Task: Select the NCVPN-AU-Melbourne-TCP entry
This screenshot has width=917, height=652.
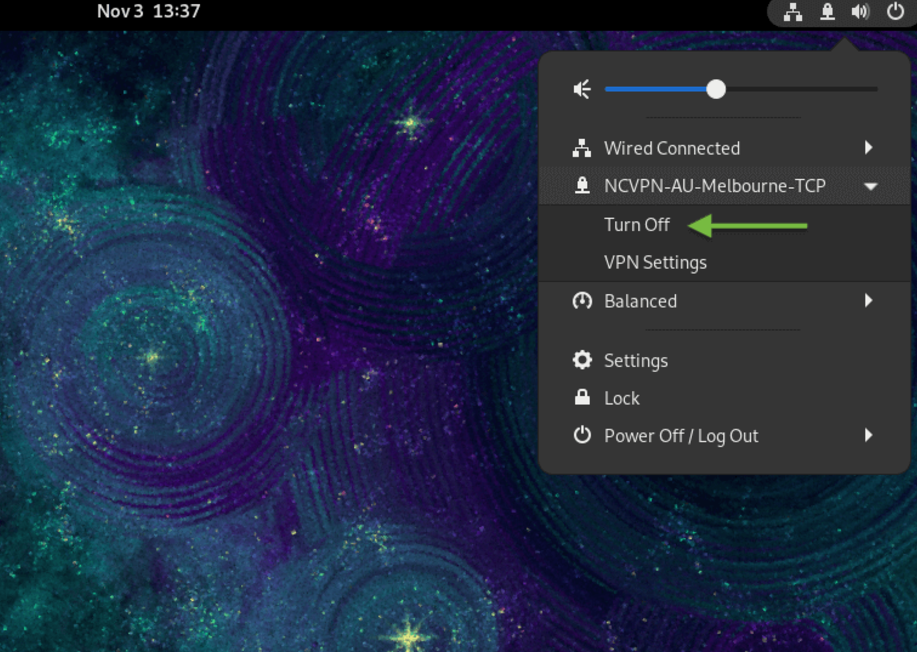Action: pyautogui.click(x=724, y=185)
